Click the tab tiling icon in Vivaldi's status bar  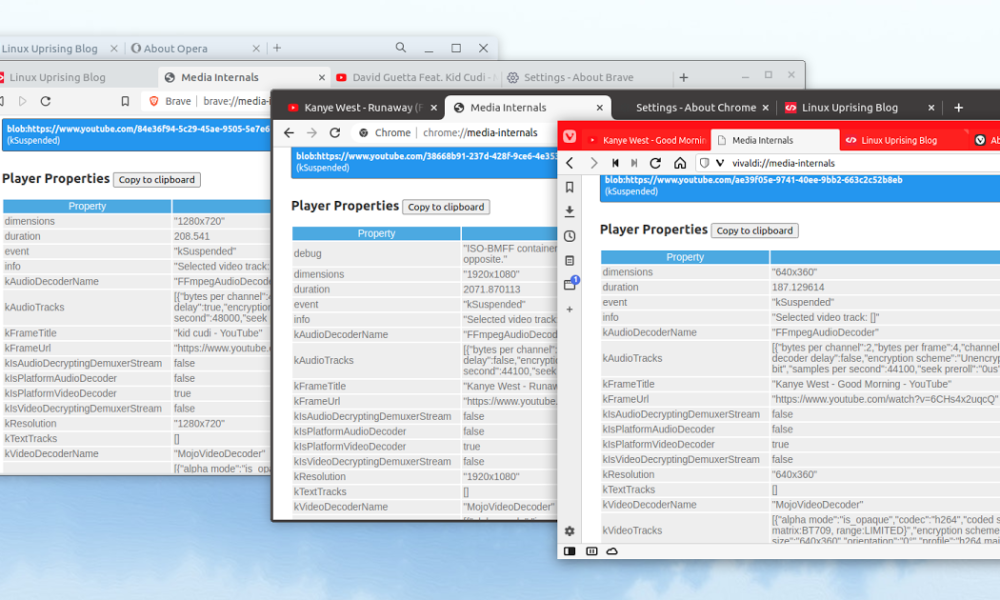click(591, 551)
